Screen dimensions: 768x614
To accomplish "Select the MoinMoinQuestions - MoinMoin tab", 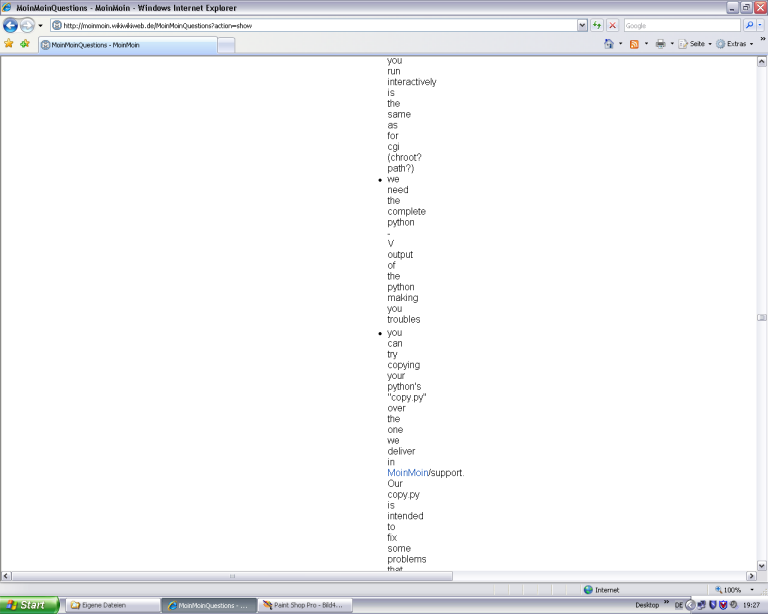I will tap(127, 45).
